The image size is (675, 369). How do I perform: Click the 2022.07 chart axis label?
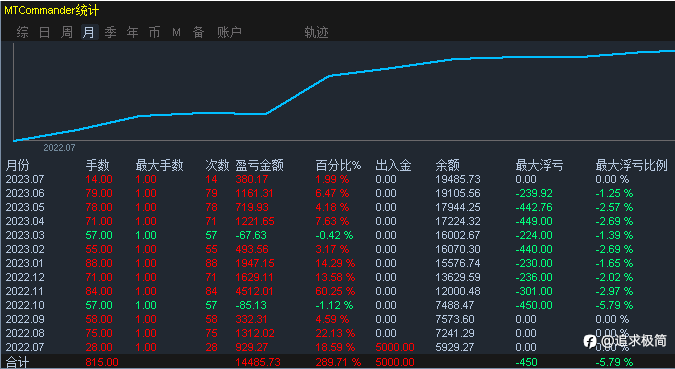[59, 148]
